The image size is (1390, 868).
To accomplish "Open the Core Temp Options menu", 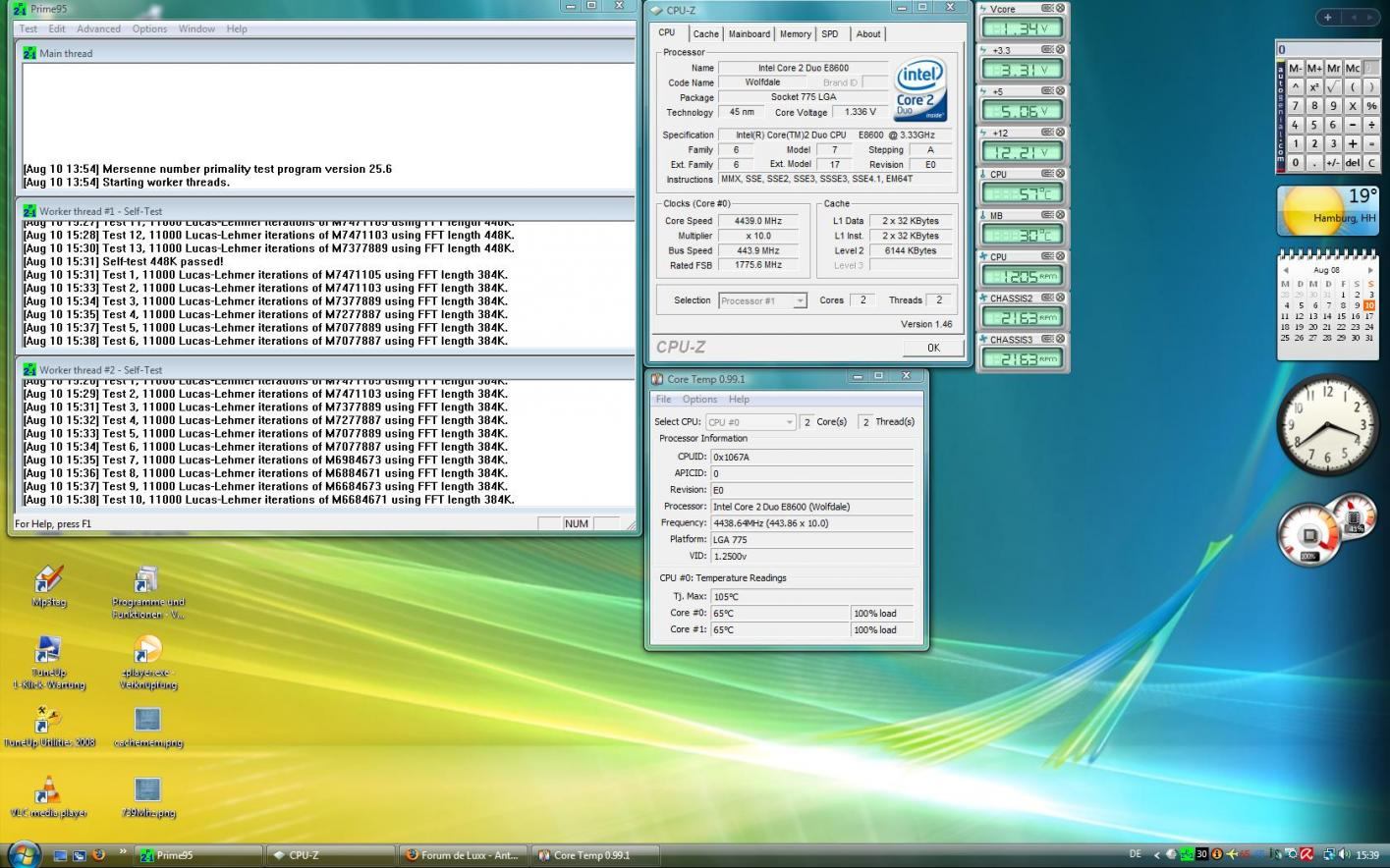I will pos(699,399).
